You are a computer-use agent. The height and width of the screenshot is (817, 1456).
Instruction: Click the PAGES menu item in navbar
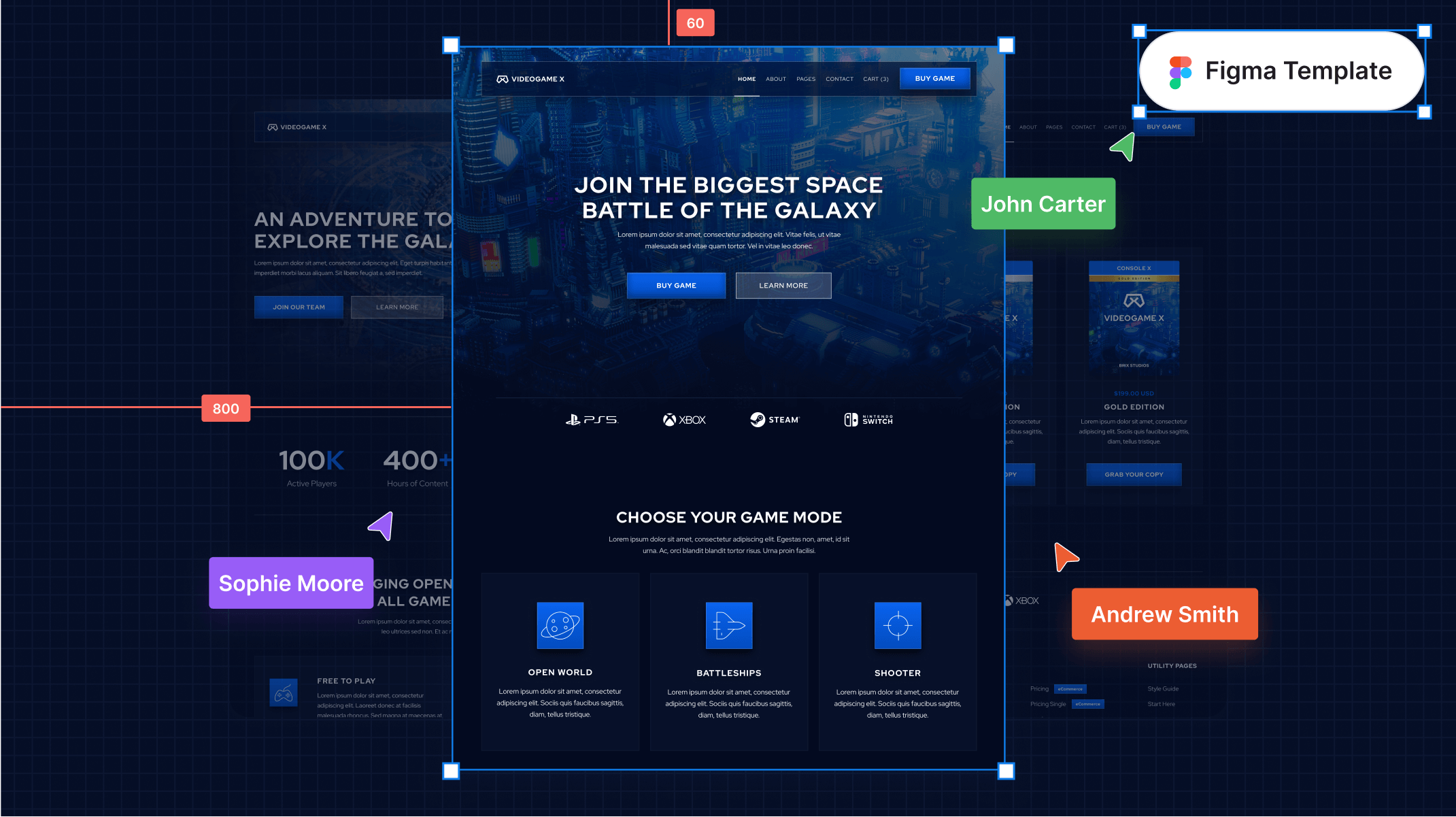pyautogui.click(x=805, y=78)
